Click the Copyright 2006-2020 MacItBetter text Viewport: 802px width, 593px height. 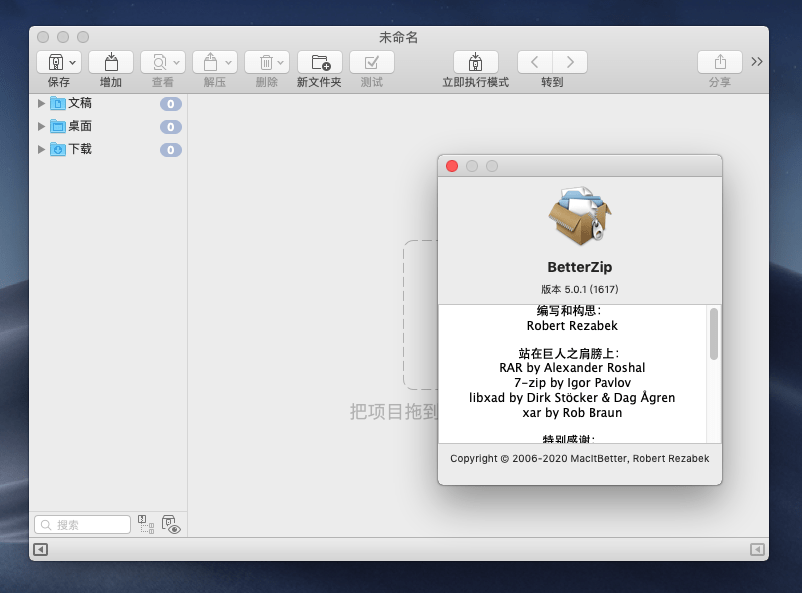(580, 458)
